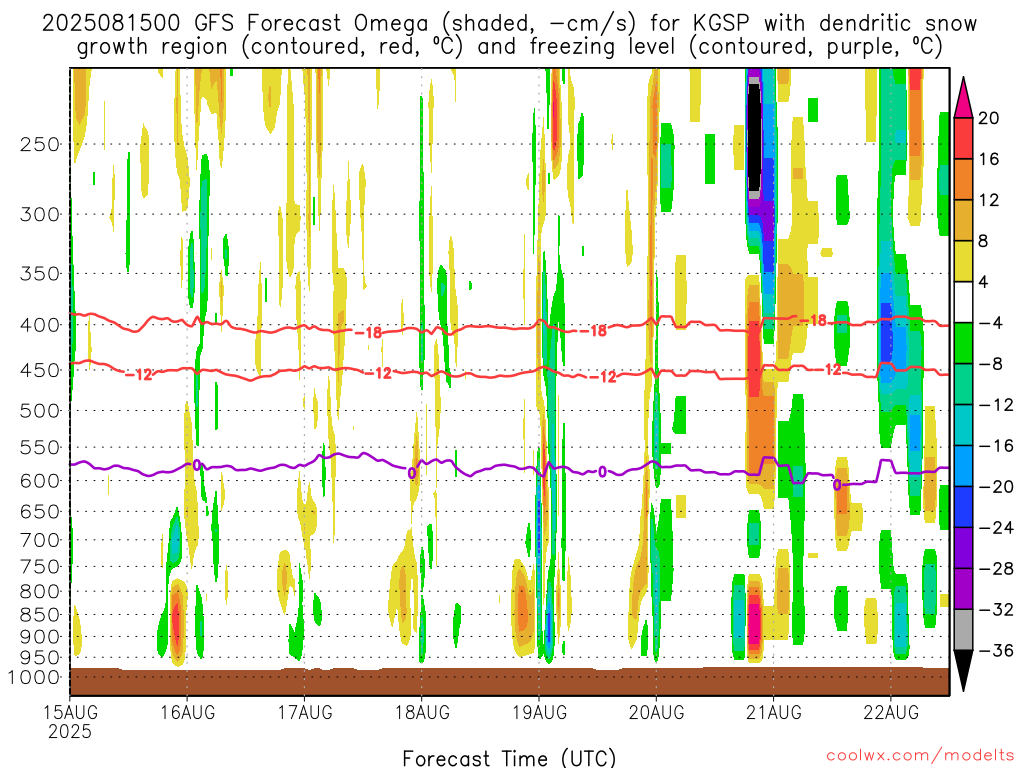Select the "-28" colorbar label

click(x=997, y=569)
